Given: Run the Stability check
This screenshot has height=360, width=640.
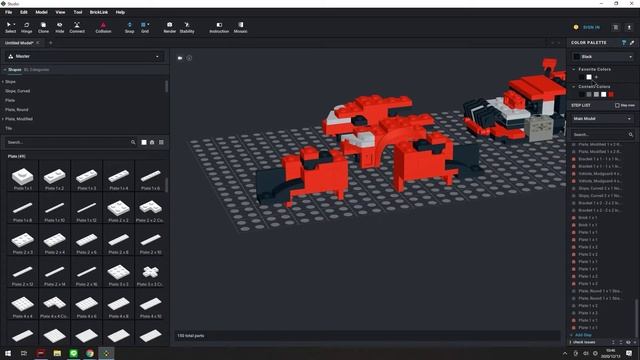Looking at the screenshot, I should [x=187, y=27].
